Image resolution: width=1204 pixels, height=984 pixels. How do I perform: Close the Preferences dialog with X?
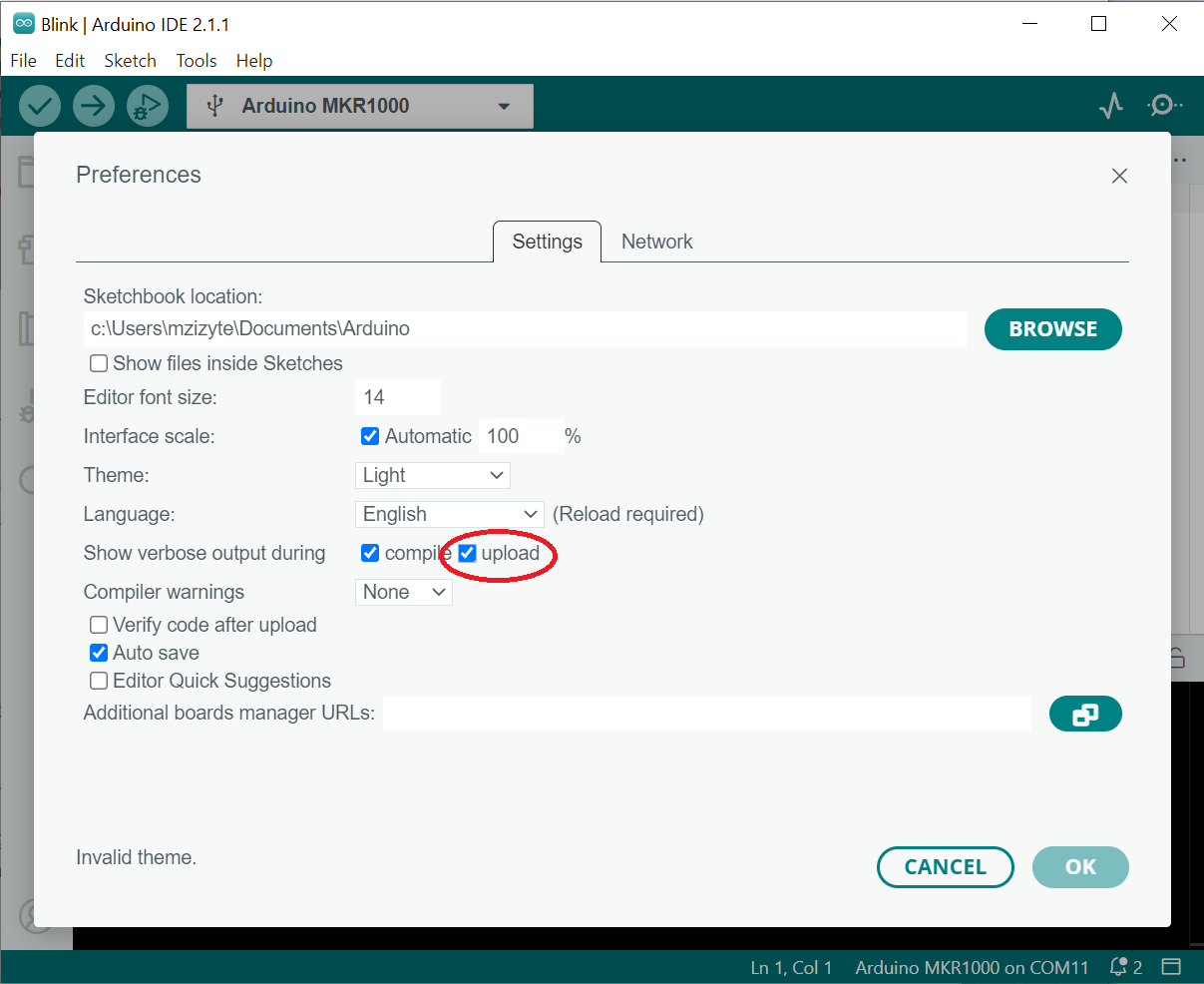pos(1119,176)
